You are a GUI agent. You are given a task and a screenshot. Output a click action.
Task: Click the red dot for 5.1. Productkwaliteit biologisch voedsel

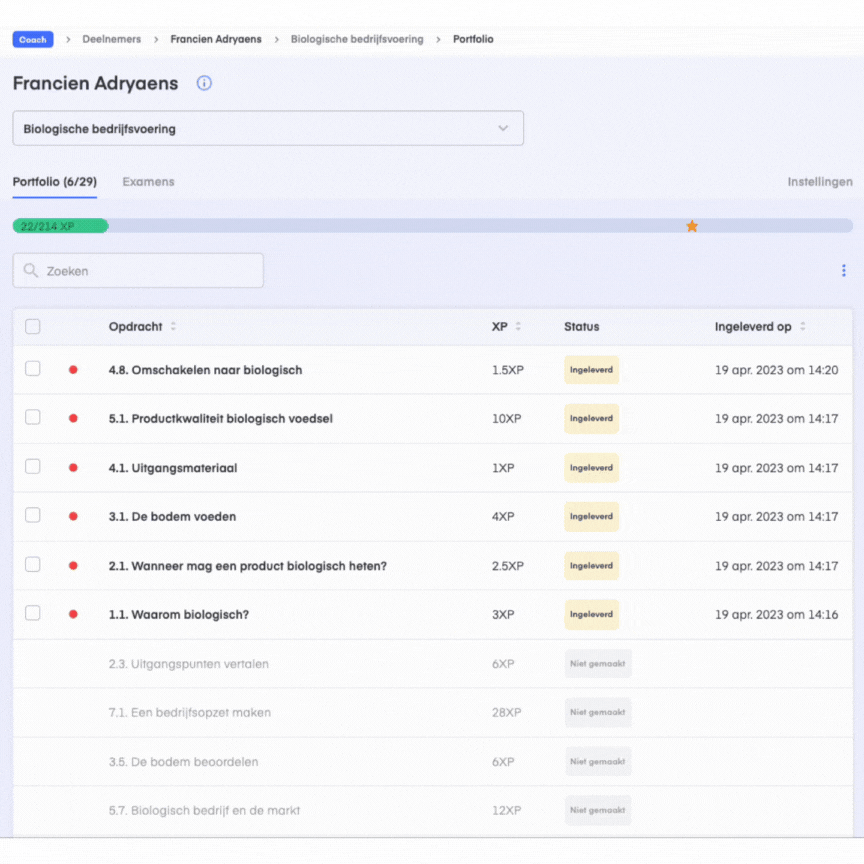pos(73,418)
